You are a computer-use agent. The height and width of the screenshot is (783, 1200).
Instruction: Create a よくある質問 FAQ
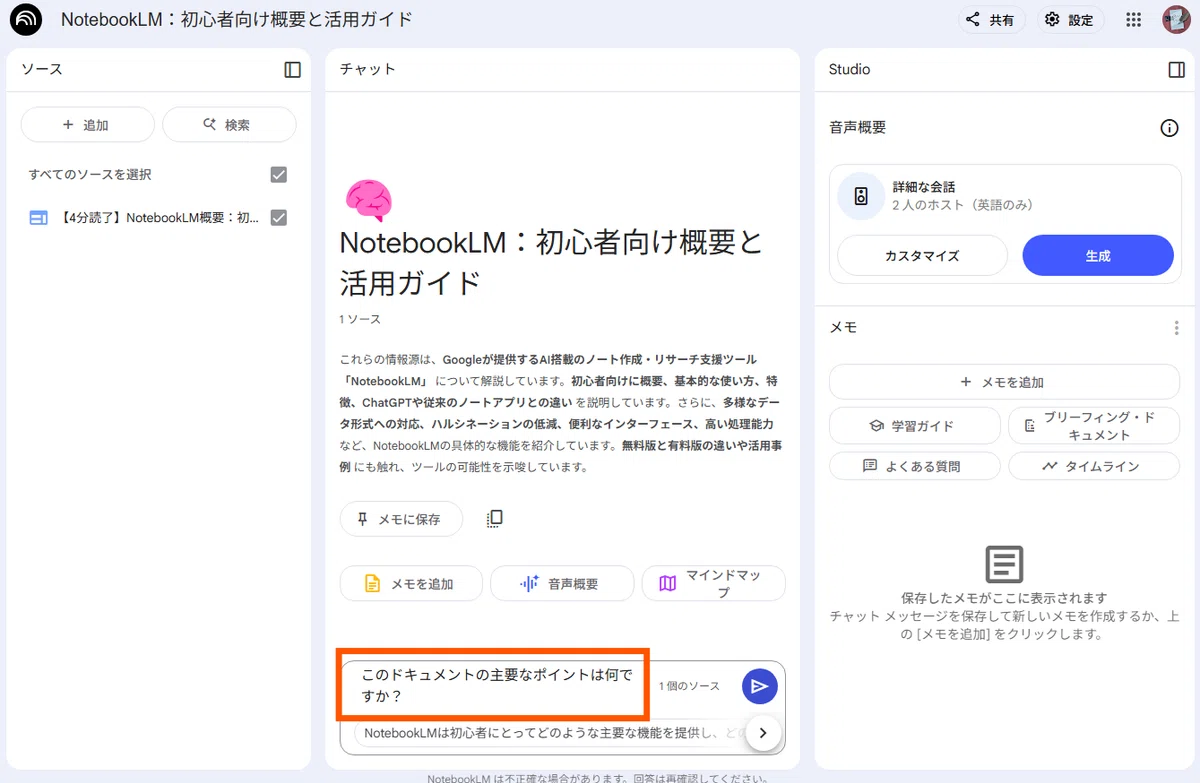(914, 466)
